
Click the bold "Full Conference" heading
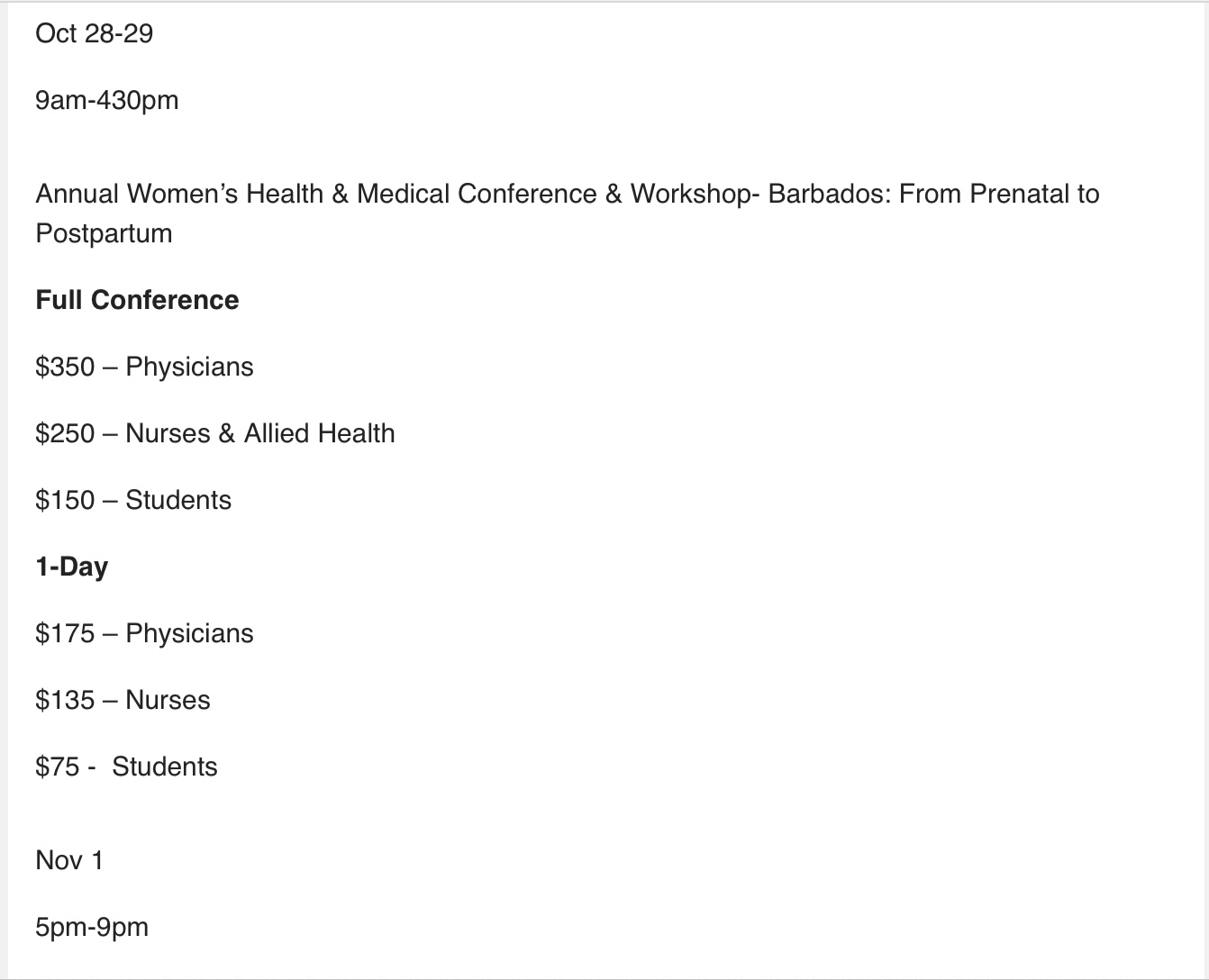point(137,301)
